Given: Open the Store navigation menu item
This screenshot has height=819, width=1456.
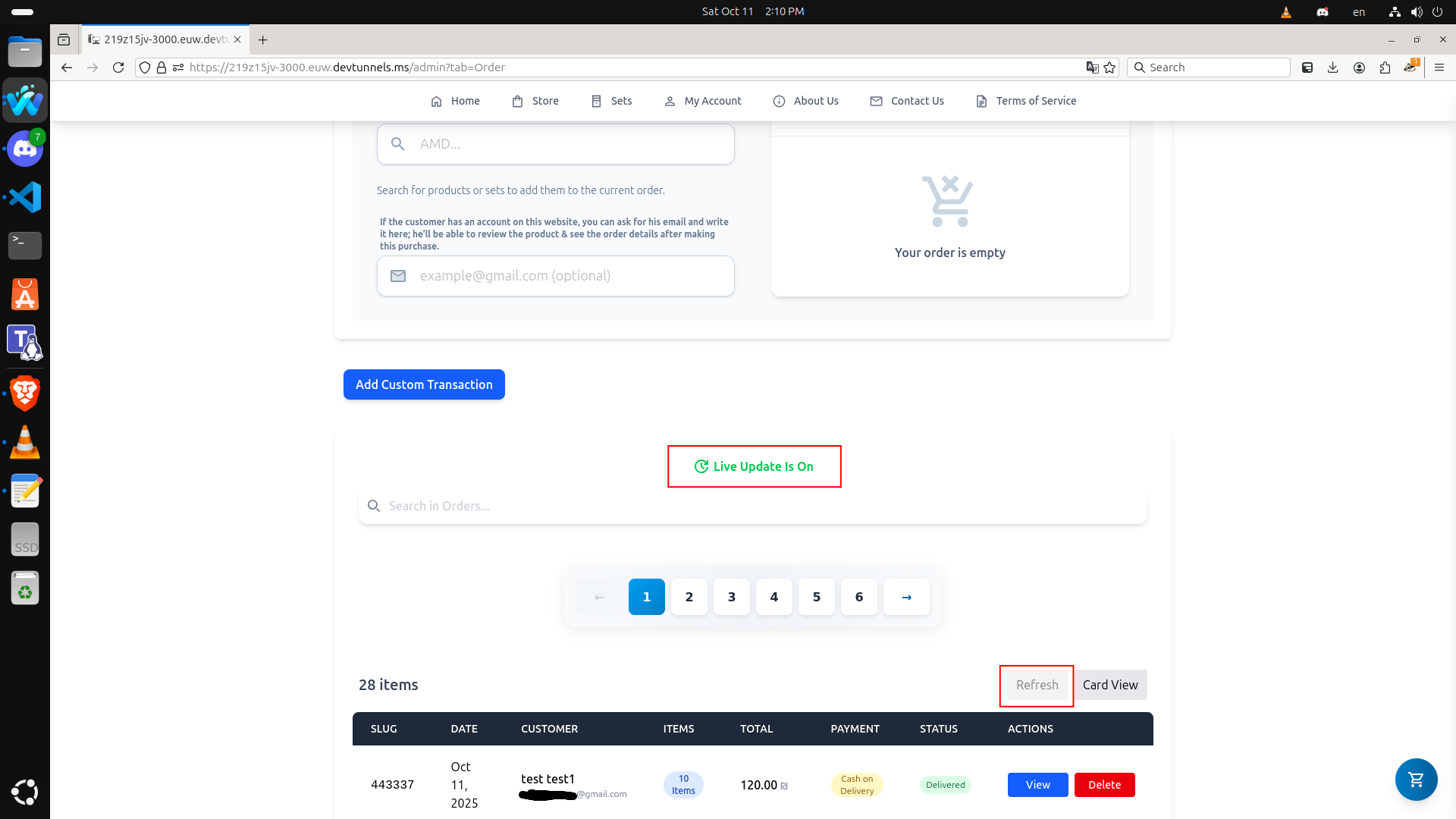Looking at the screenshot, I should (535, 101).
